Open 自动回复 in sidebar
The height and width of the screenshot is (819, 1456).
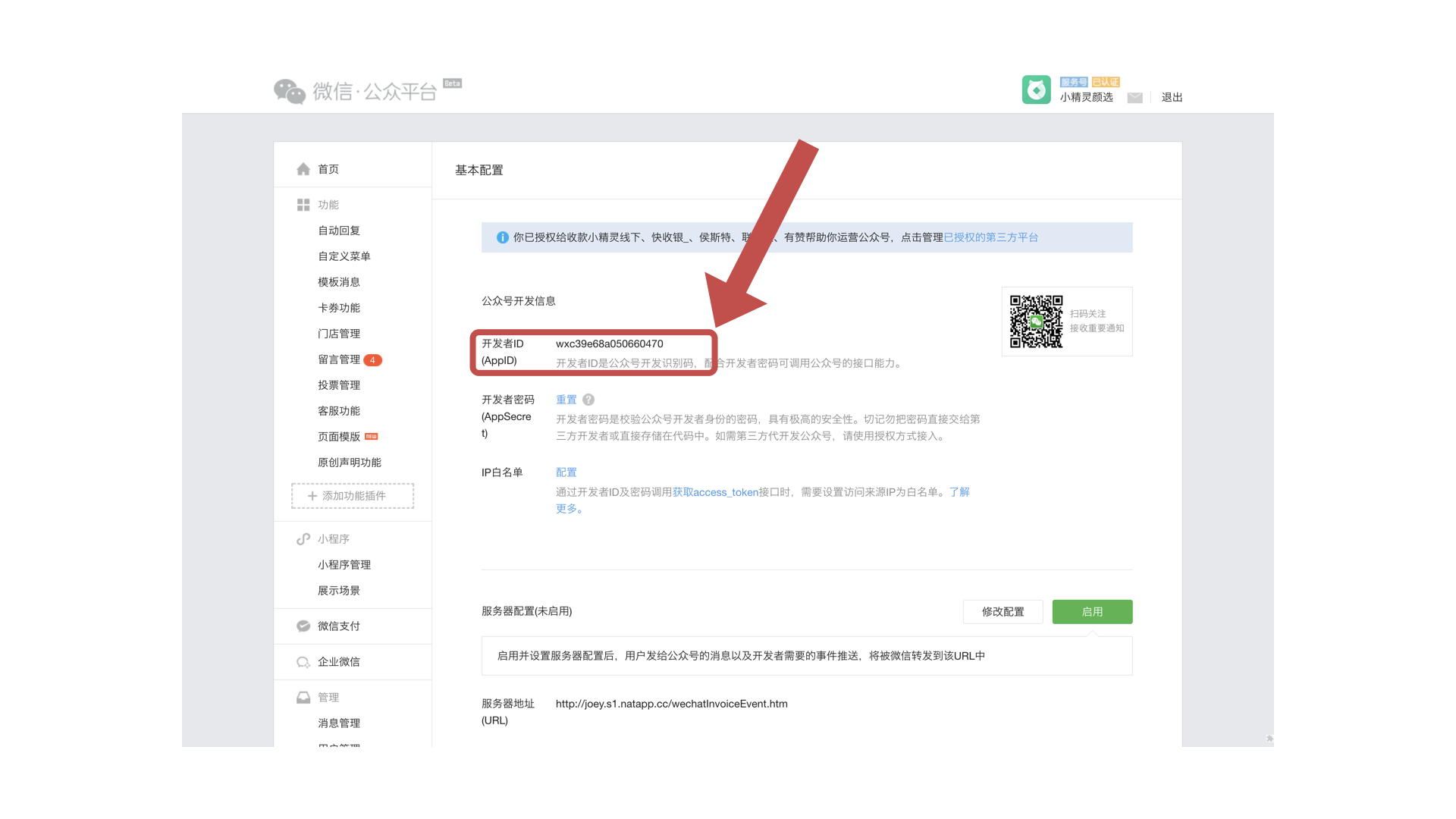339,231
